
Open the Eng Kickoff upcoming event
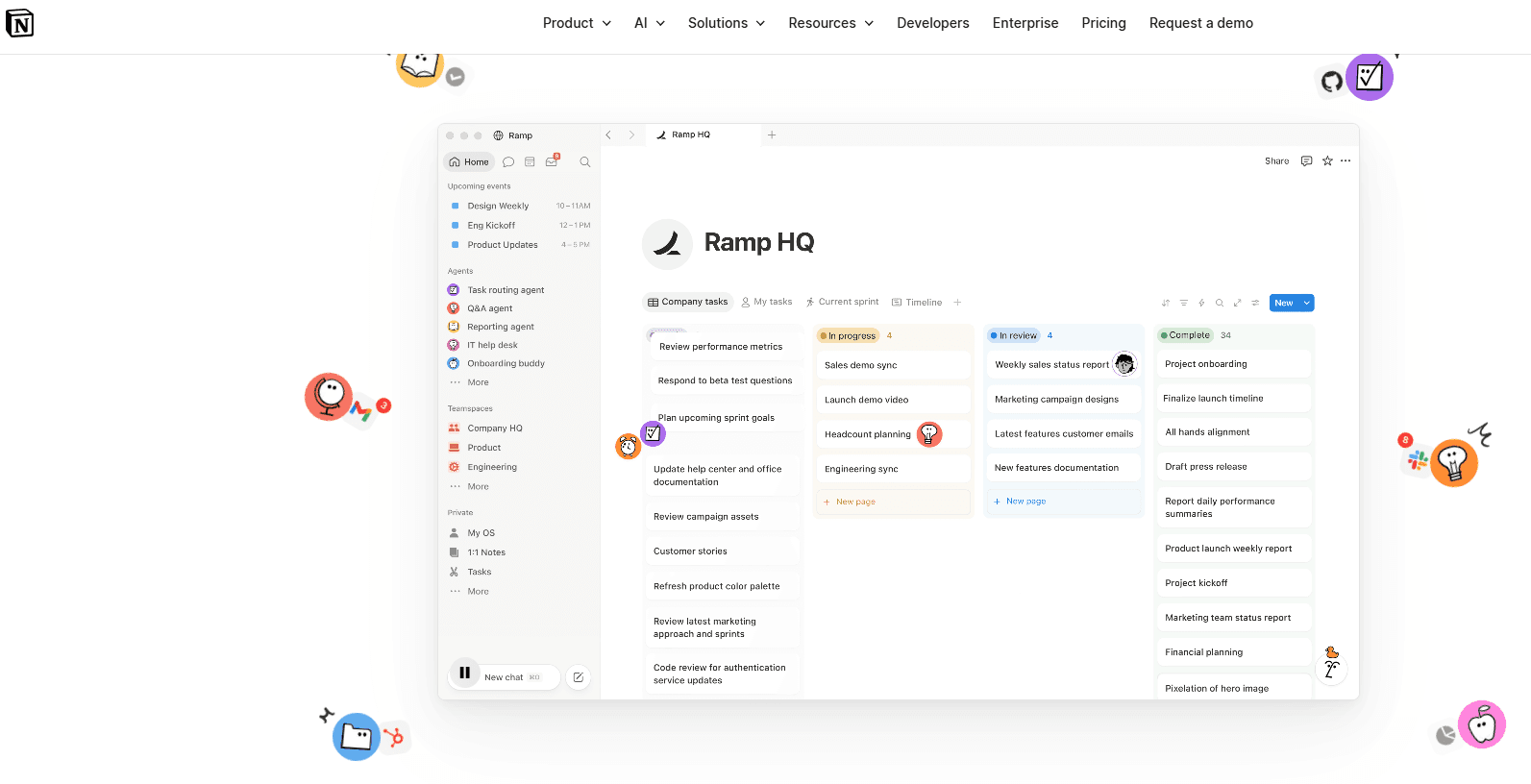click(x=519, y=226)
